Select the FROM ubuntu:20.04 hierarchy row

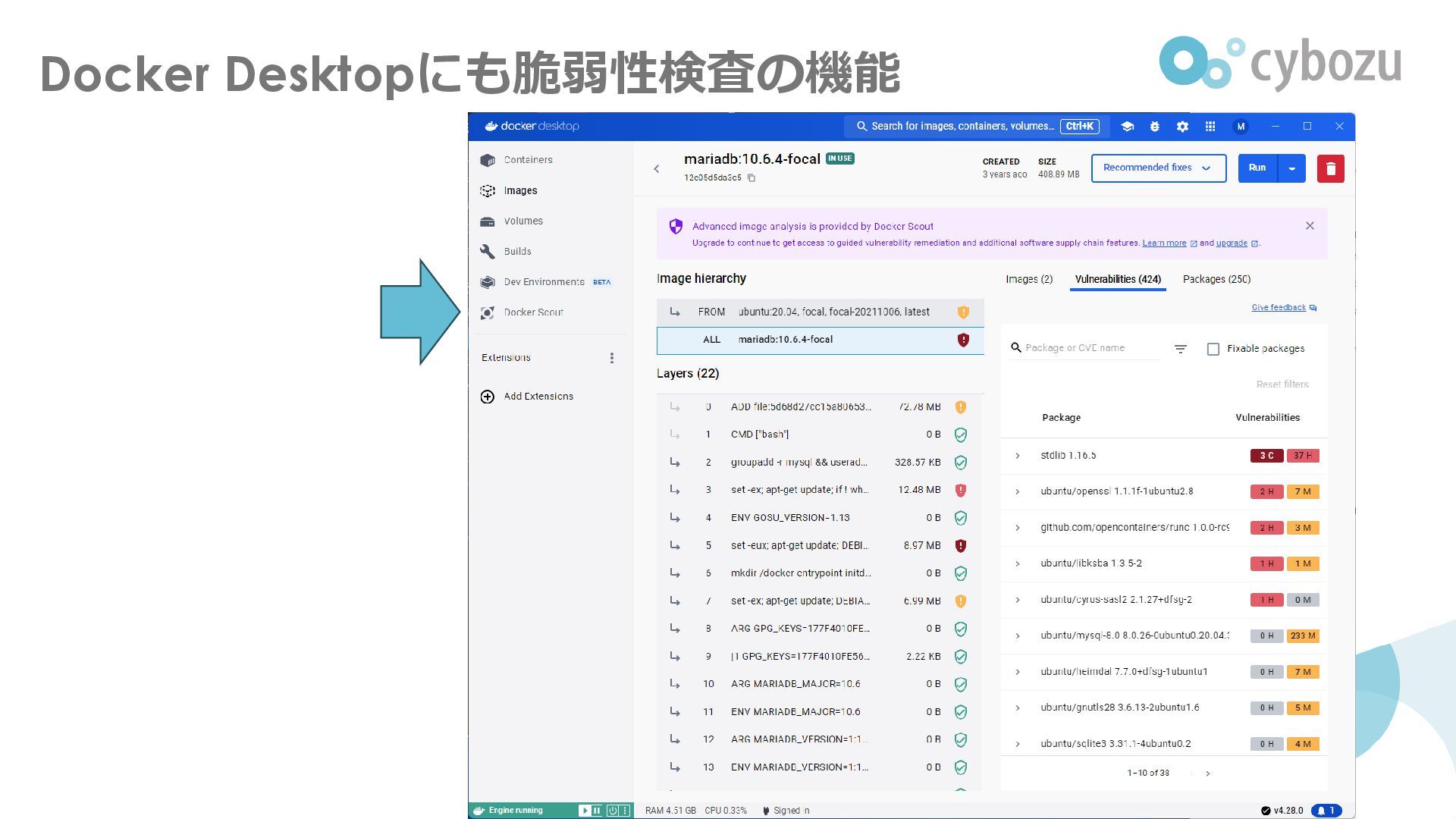[x=820, y=312]
